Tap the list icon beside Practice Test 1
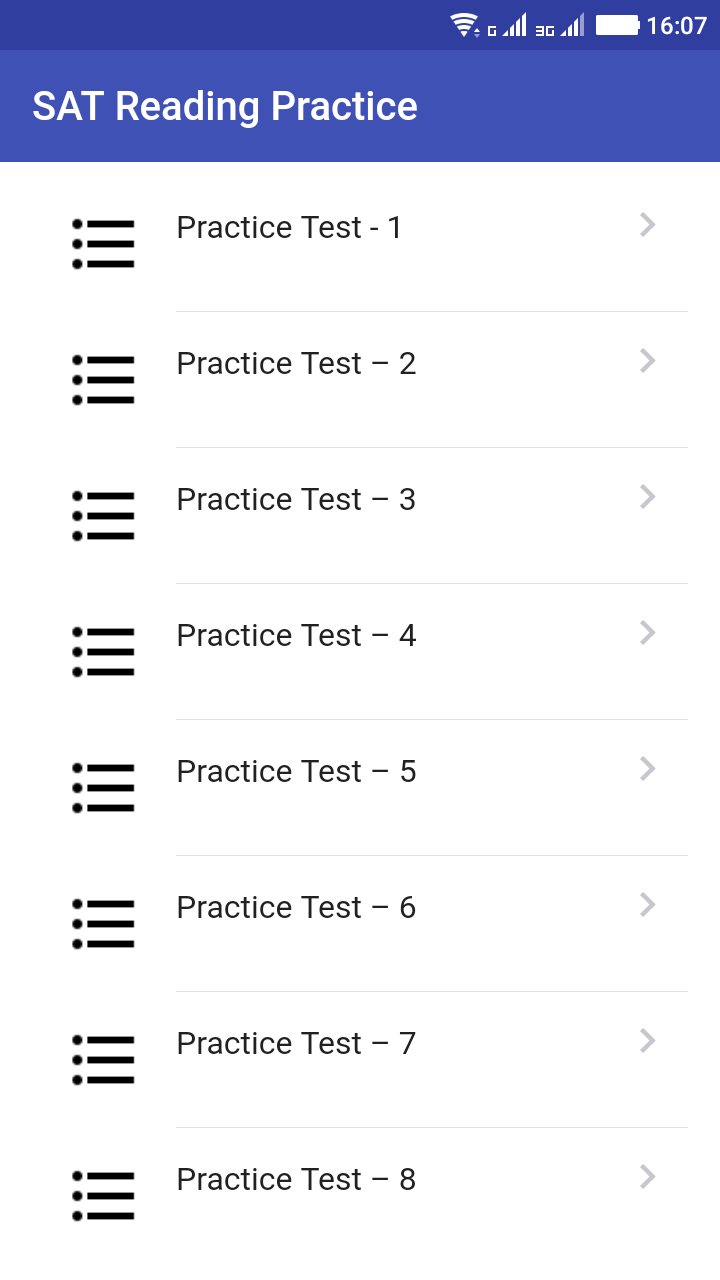 tap(103, 244)
